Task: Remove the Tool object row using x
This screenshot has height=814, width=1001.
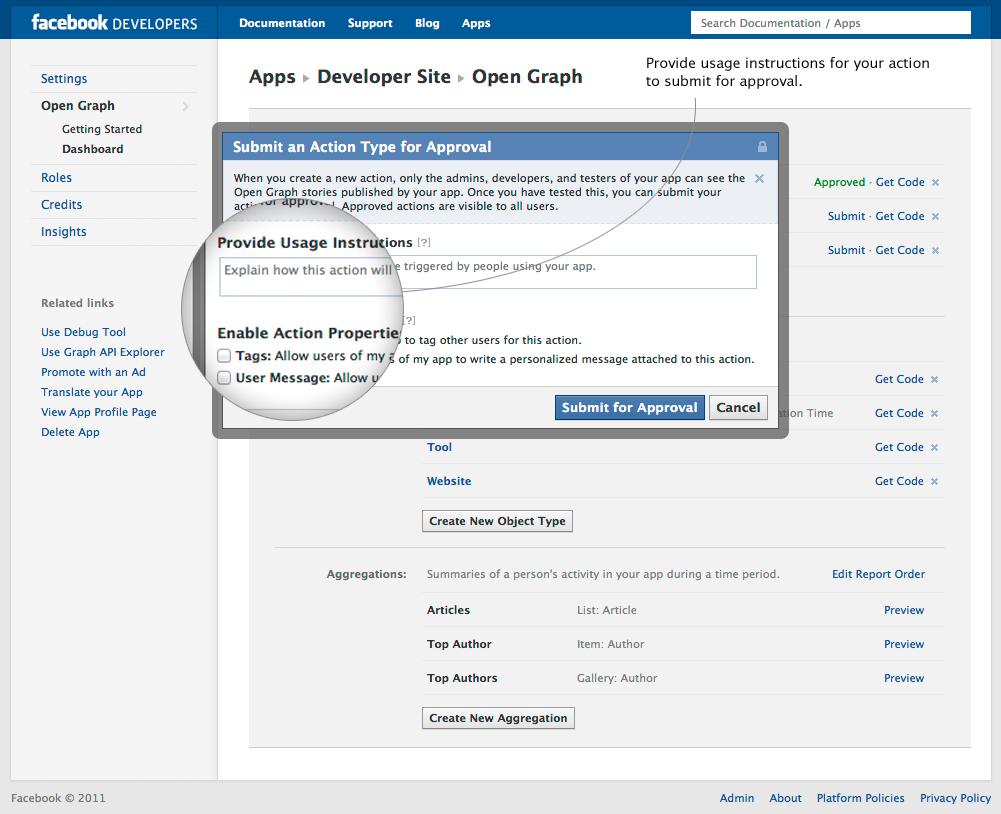Action: [x=935, y=448]
